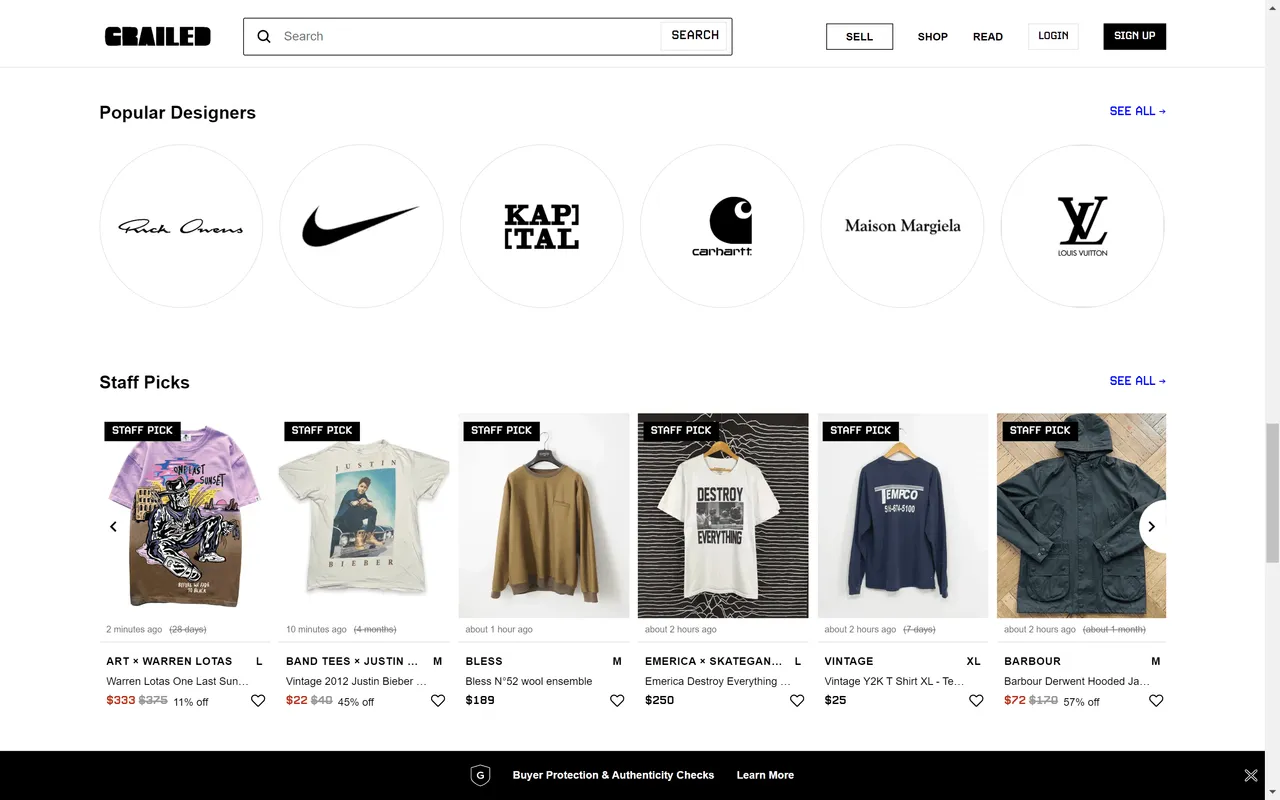Go back using the carousel left arrow
1280x800 pixels.
113,526
